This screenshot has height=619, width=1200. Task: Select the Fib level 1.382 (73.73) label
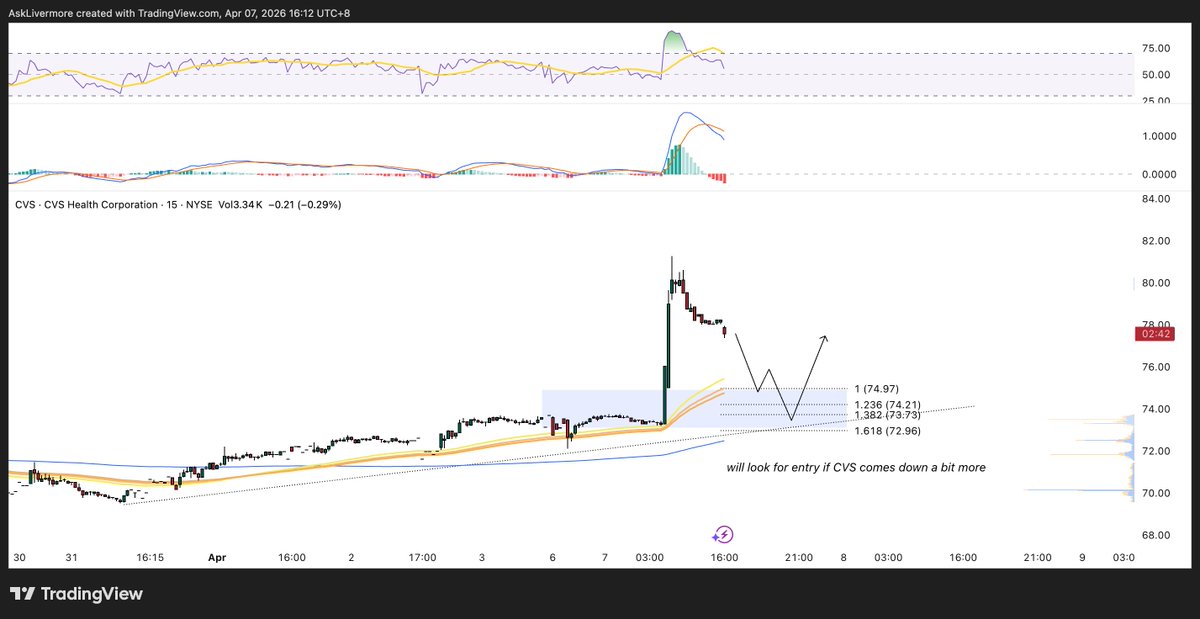[888, 415]
